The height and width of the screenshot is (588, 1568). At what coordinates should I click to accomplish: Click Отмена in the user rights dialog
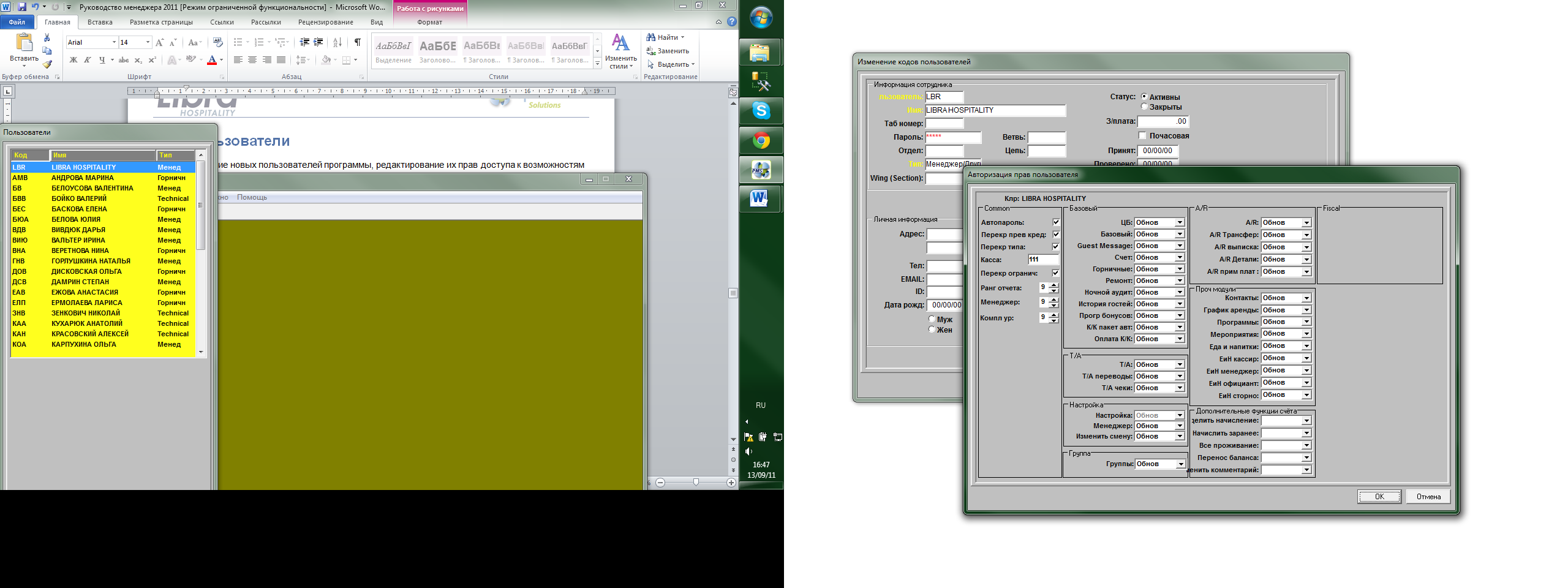(1428, 497)
